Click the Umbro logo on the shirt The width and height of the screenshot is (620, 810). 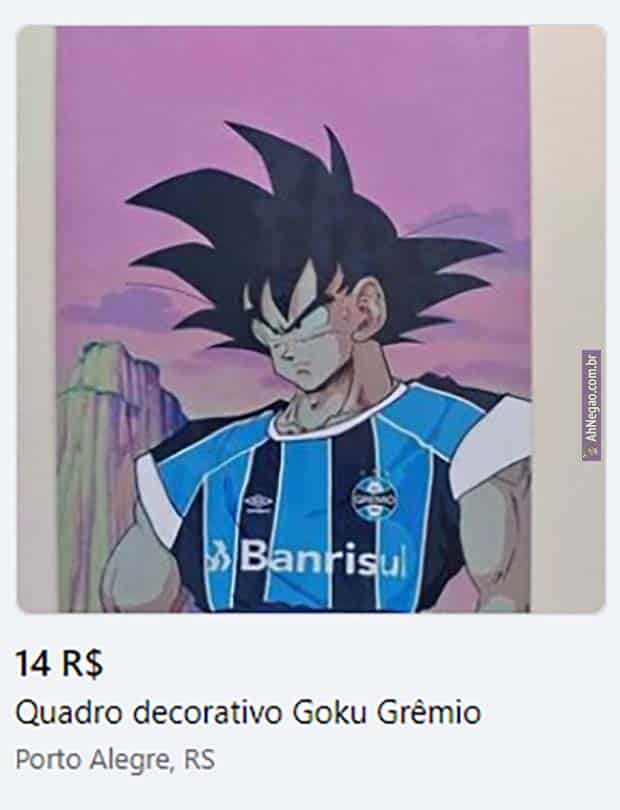[257, 502]
